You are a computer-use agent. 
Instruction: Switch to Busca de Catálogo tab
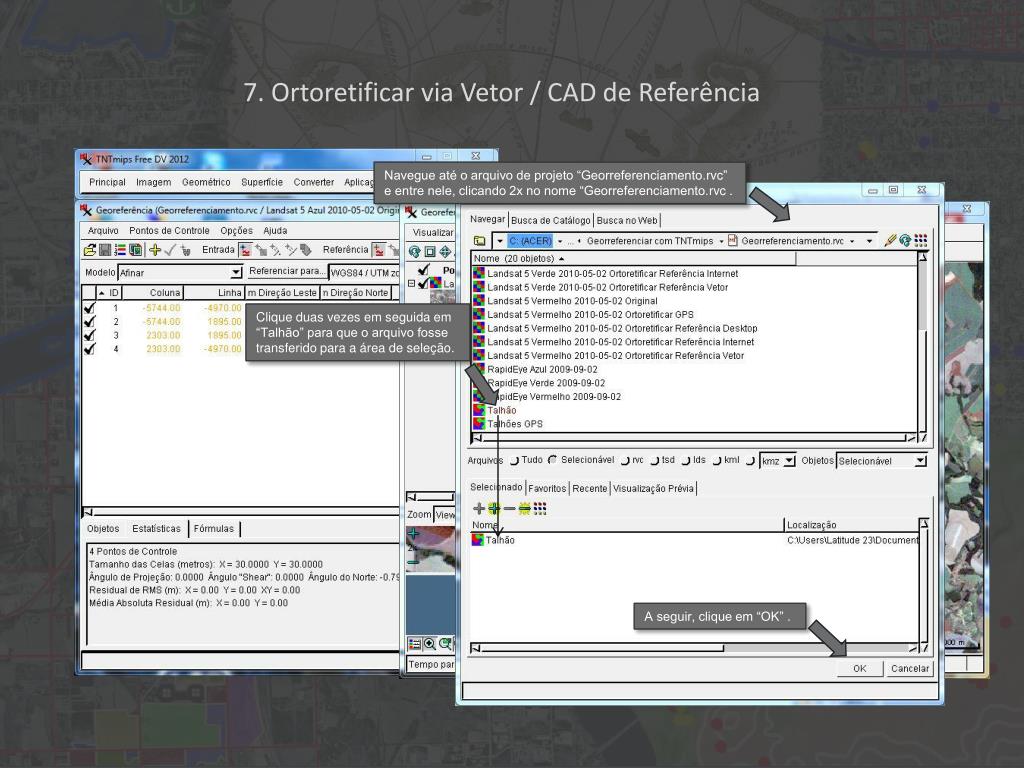coord(551,220)
